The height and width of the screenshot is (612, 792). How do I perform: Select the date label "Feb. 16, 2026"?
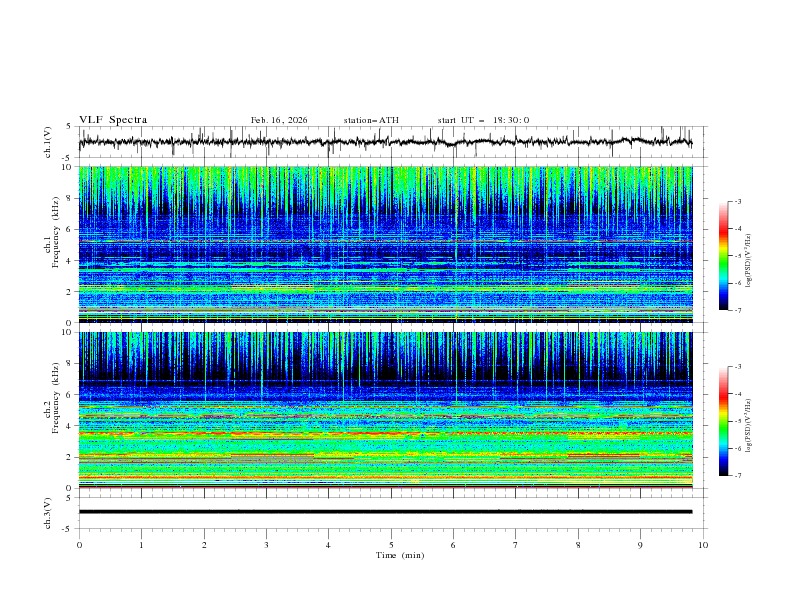pos(279,120)
